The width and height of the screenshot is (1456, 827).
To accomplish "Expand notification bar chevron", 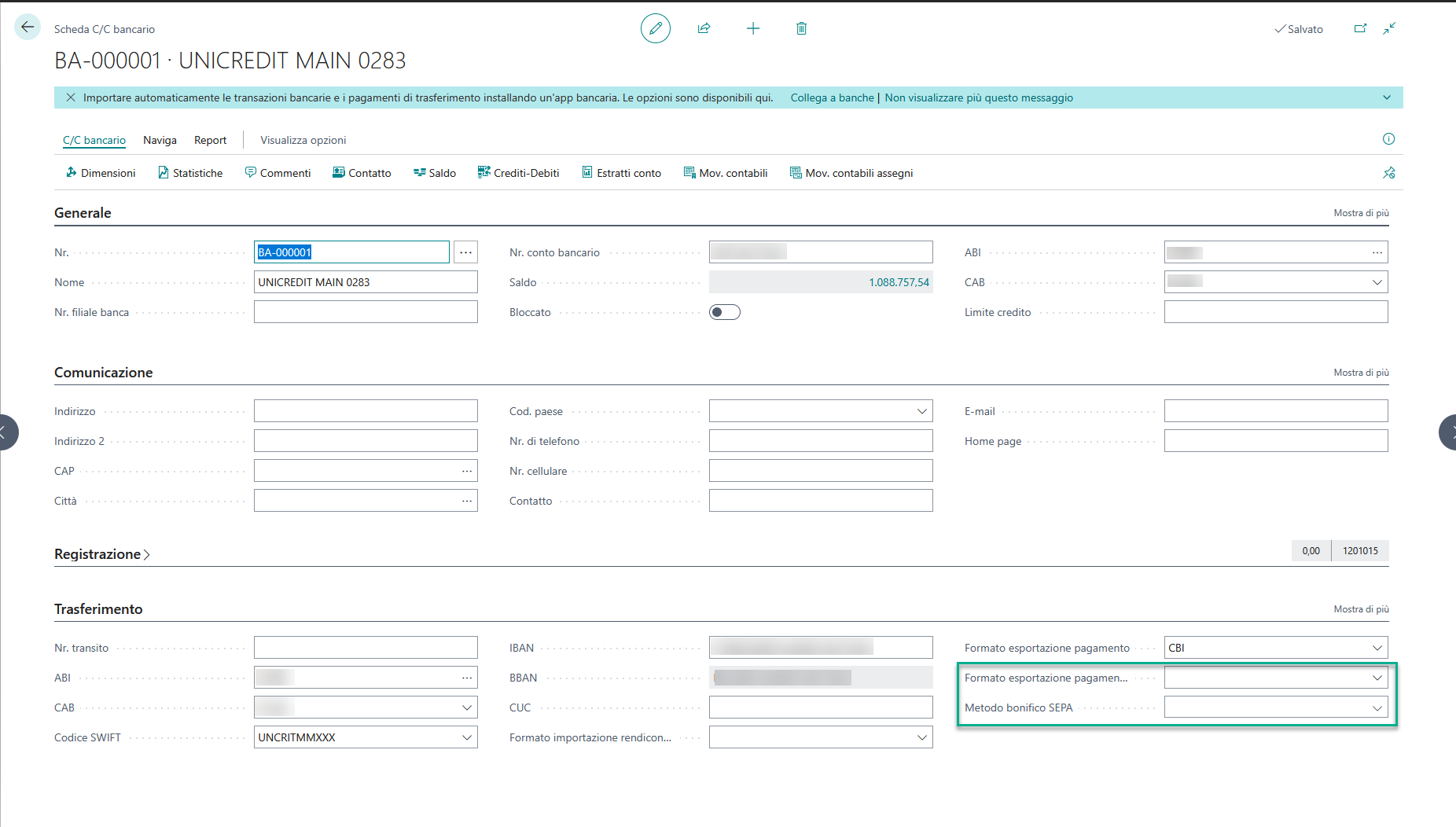I will click(1387, 97).
